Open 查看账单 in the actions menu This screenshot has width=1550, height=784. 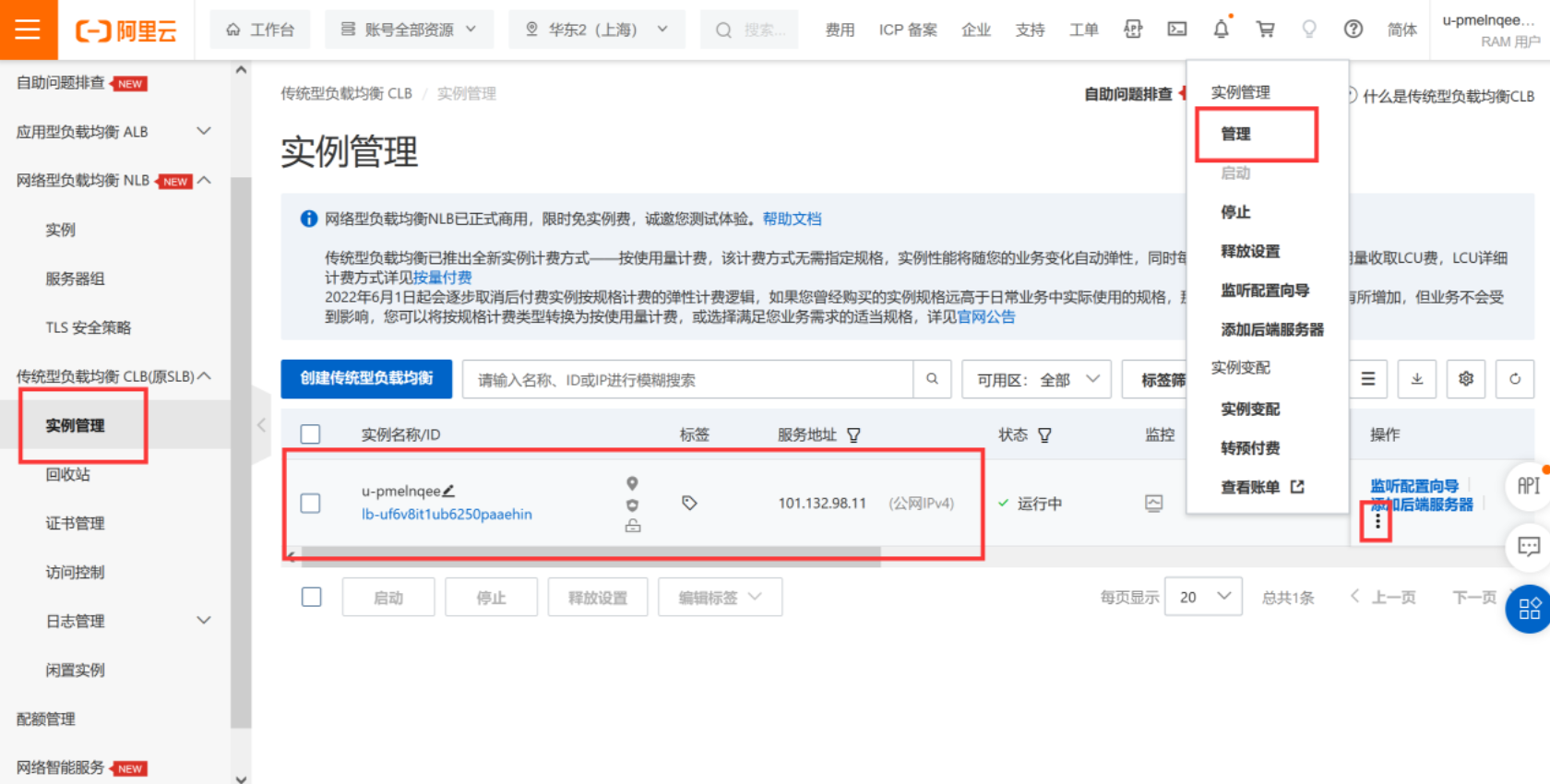coord(1262,487)
